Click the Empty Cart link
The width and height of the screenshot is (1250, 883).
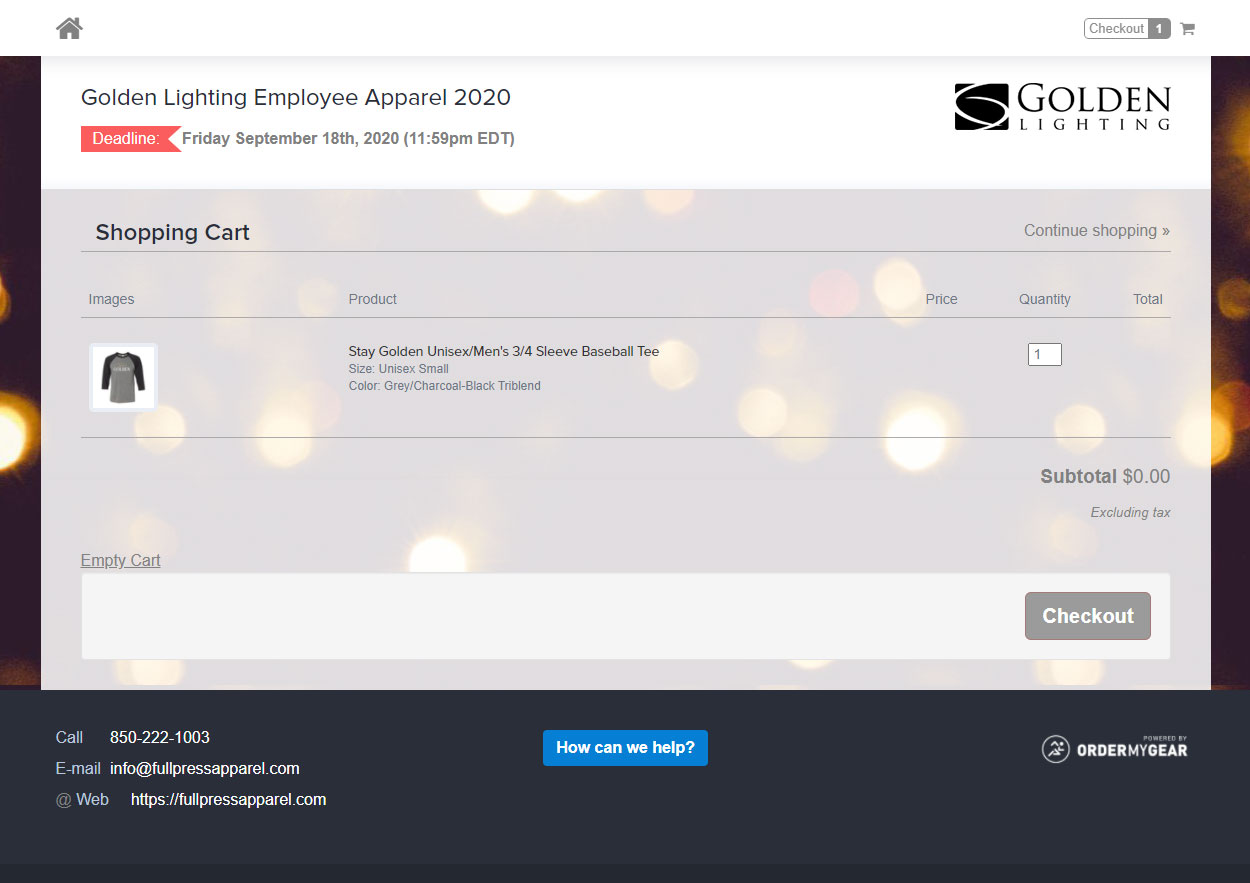pos(120,560)
